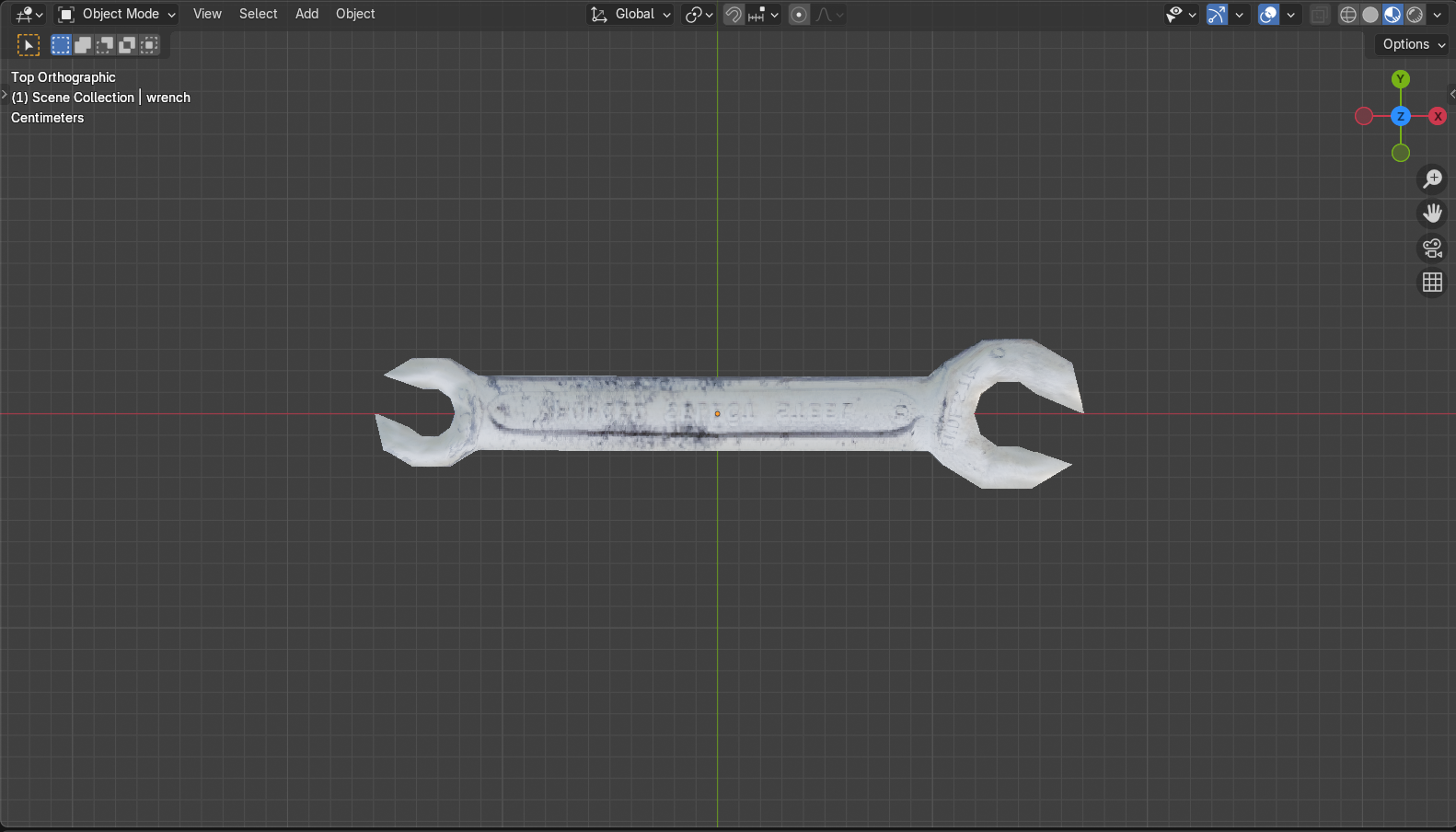
Task: Choose 'set new selection' mode icon
Action: point(61,44)
